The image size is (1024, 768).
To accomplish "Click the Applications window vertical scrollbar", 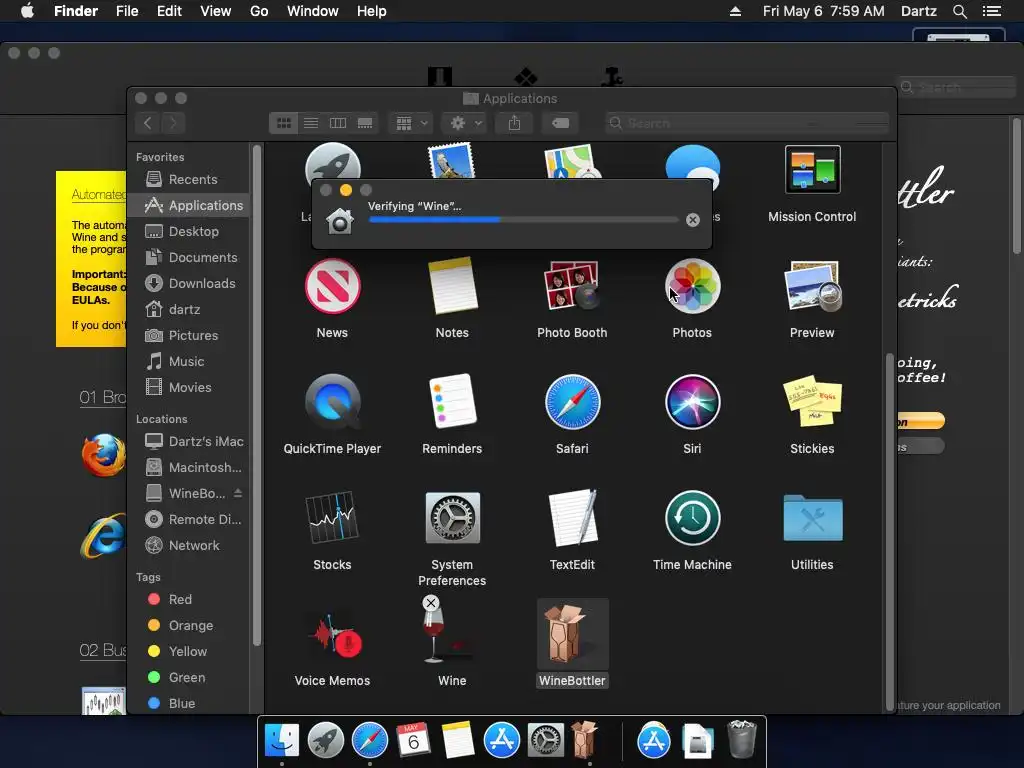I will [x=889, y=532].
